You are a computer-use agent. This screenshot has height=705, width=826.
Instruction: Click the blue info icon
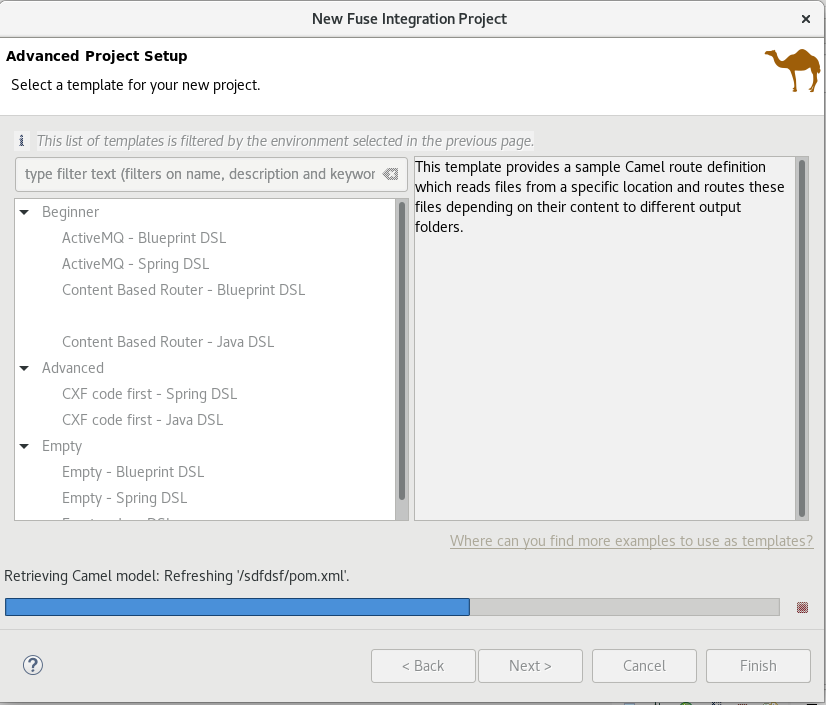click(22, 141)
